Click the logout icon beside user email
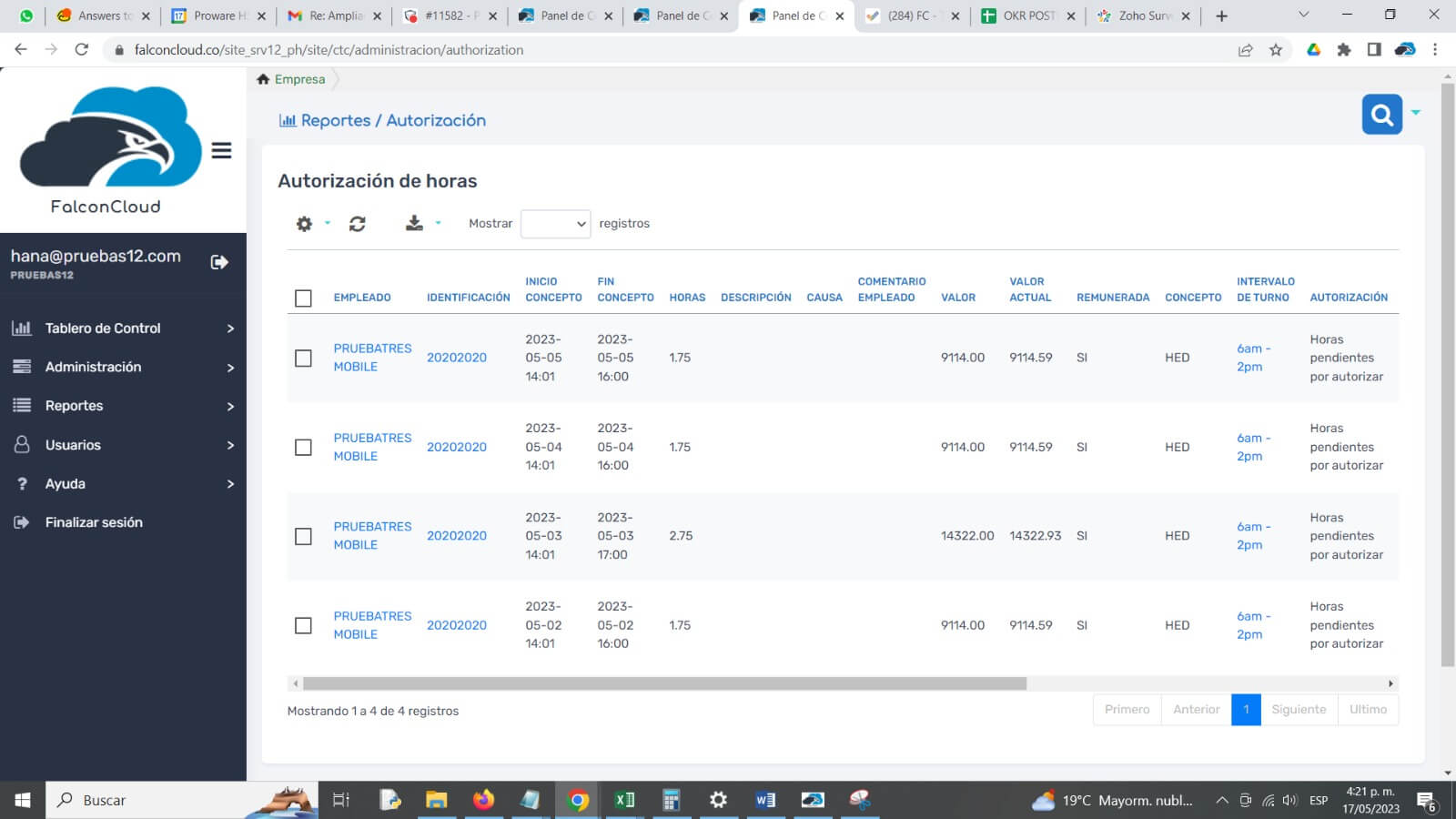1456x819 pixels. [219, 262]
